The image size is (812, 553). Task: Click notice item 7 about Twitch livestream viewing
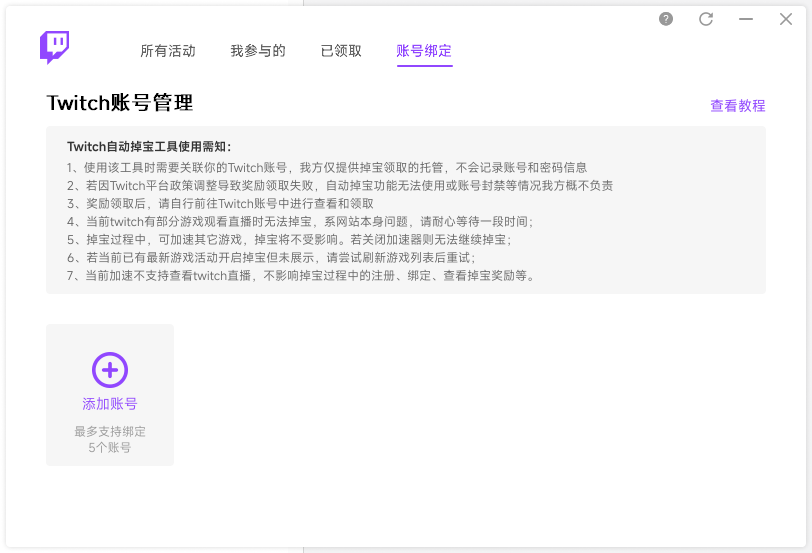pos(301,275)
